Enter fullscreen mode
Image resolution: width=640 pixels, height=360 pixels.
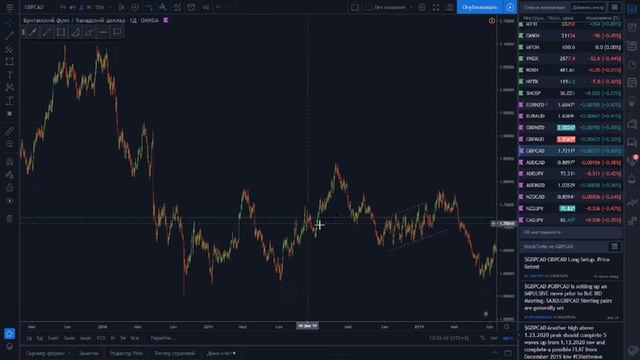[436, 7]
